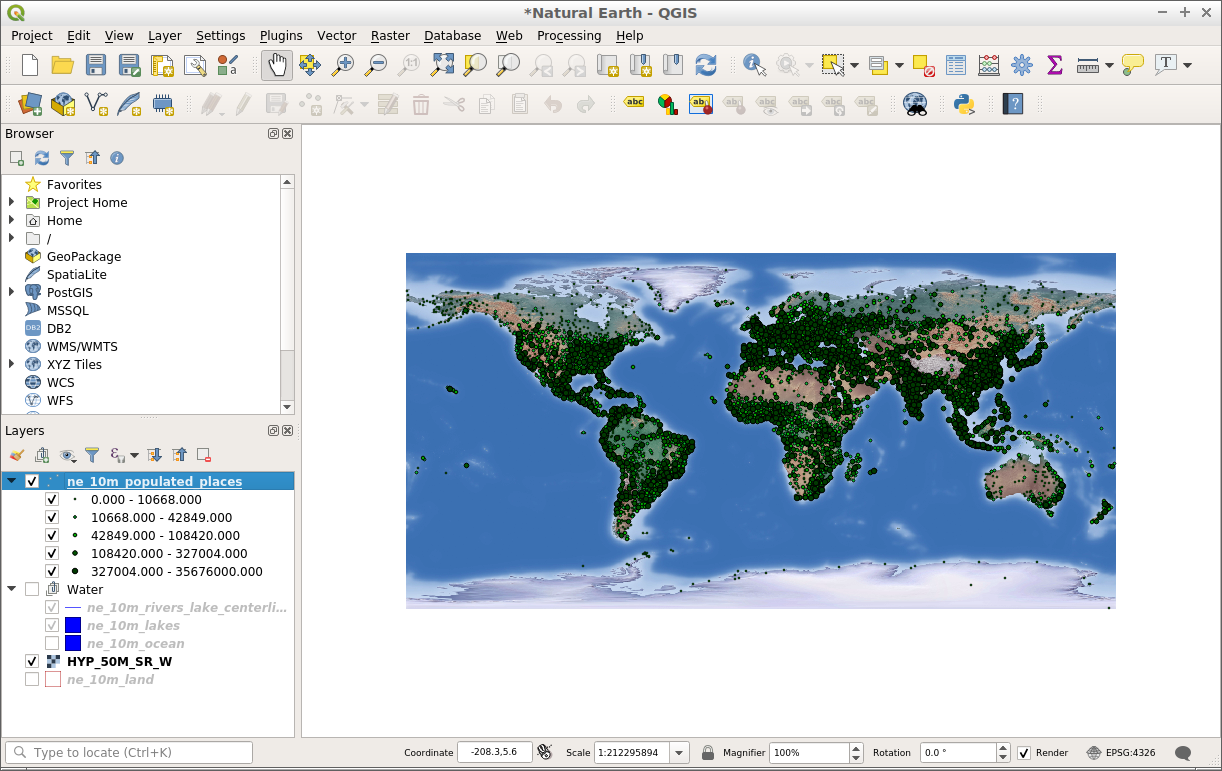The image size is (1222, 771).
Task: Open the Python Console icon
Action: click(964, 103)
